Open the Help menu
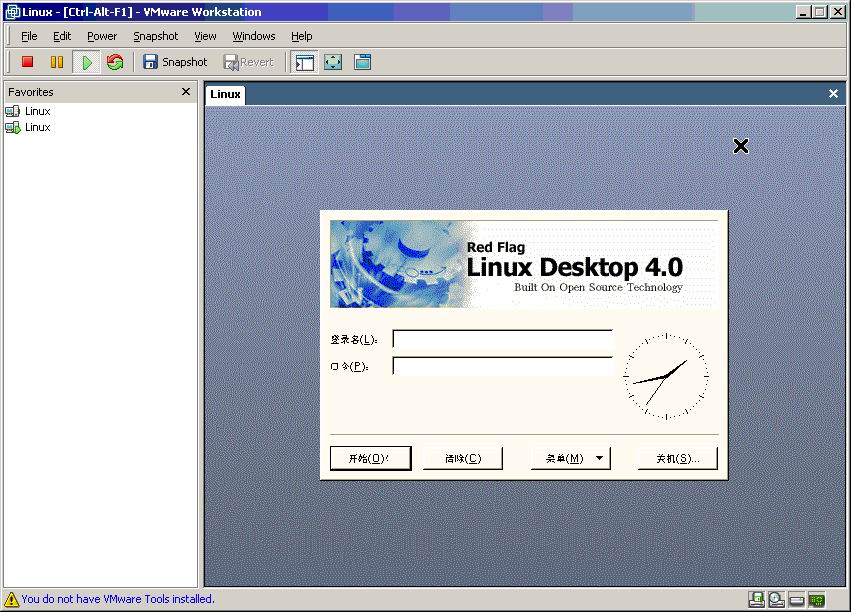Screen dimensions: 851x612 pos(302,36)
